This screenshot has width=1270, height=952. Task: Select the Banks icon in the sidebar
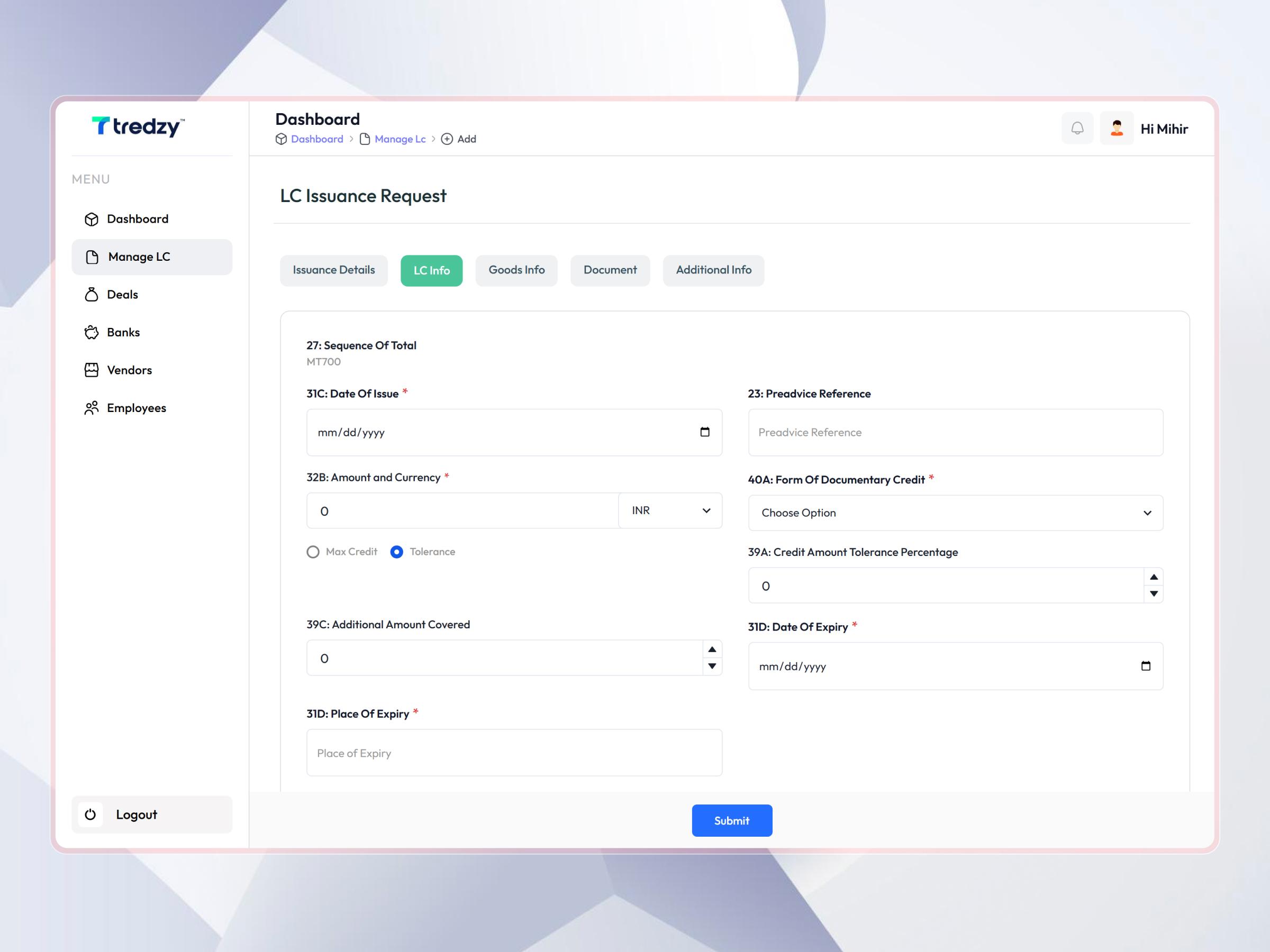point(92,332)
